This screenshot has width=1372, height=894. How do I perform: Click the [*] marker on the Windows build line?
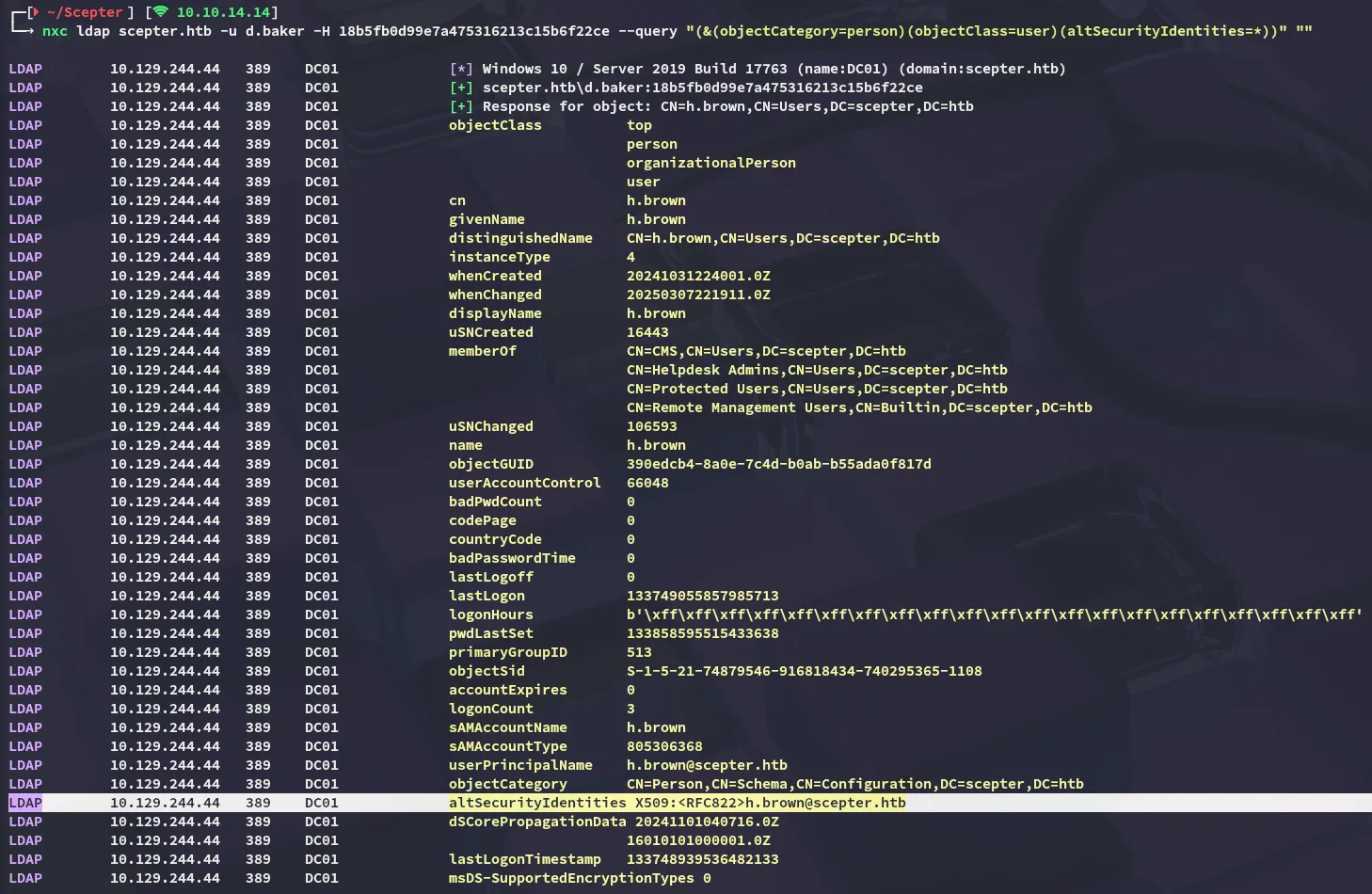click(461, 69)
